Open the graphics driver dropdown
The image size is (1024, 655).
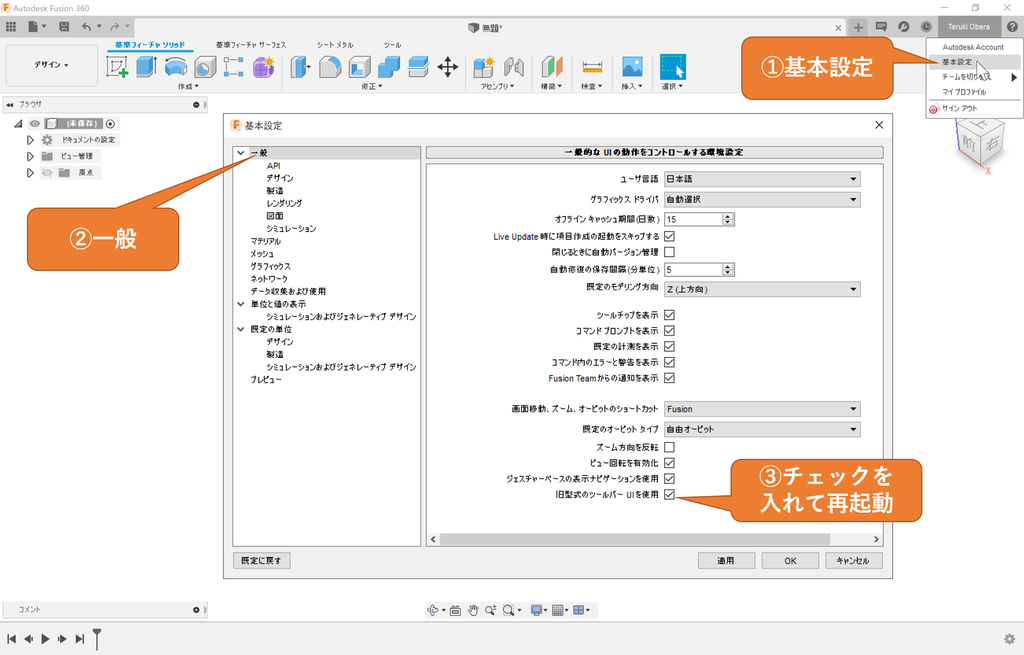762,200
